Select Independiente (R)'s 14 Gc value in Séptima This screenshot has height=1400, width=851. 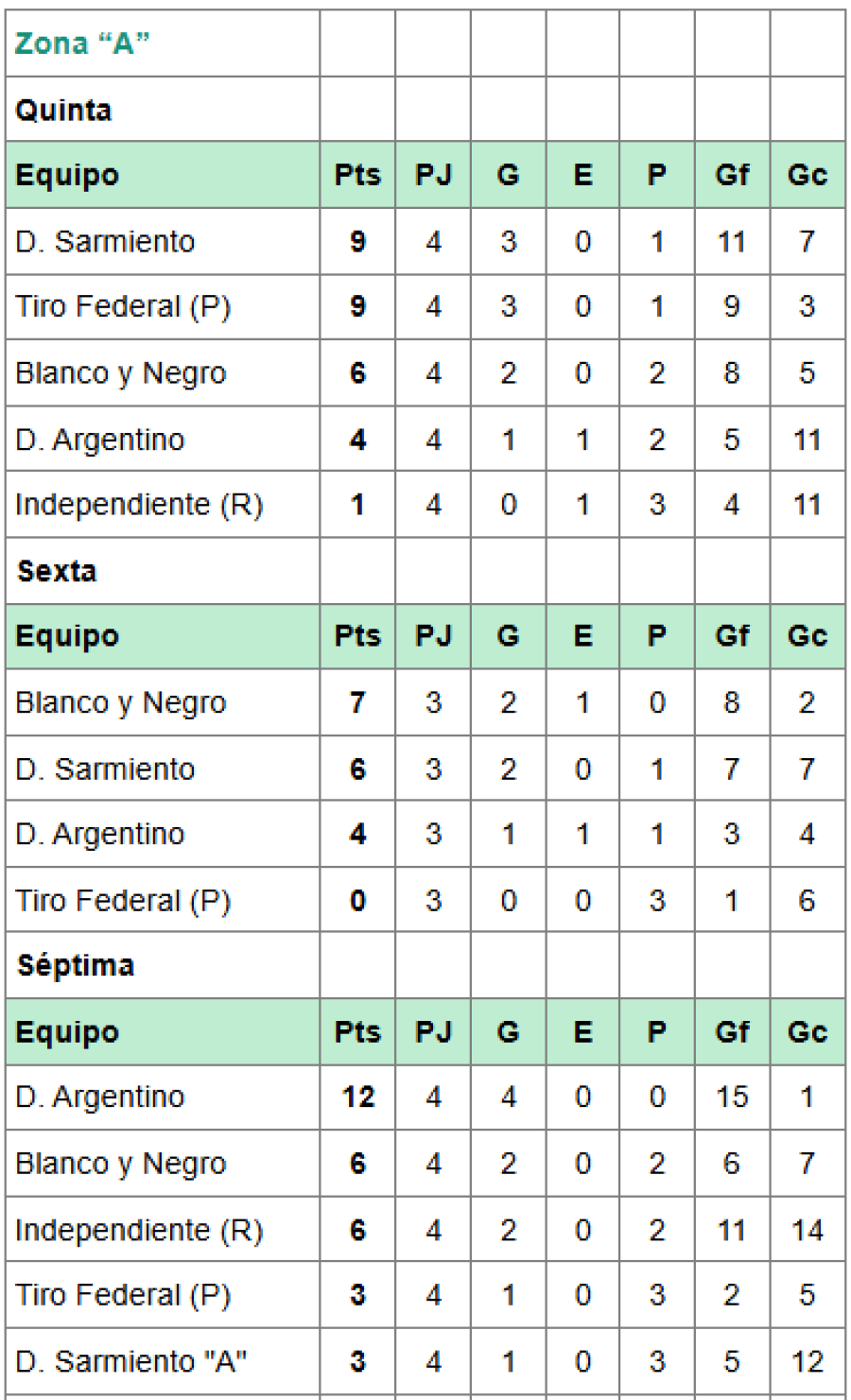(807, 1230)
